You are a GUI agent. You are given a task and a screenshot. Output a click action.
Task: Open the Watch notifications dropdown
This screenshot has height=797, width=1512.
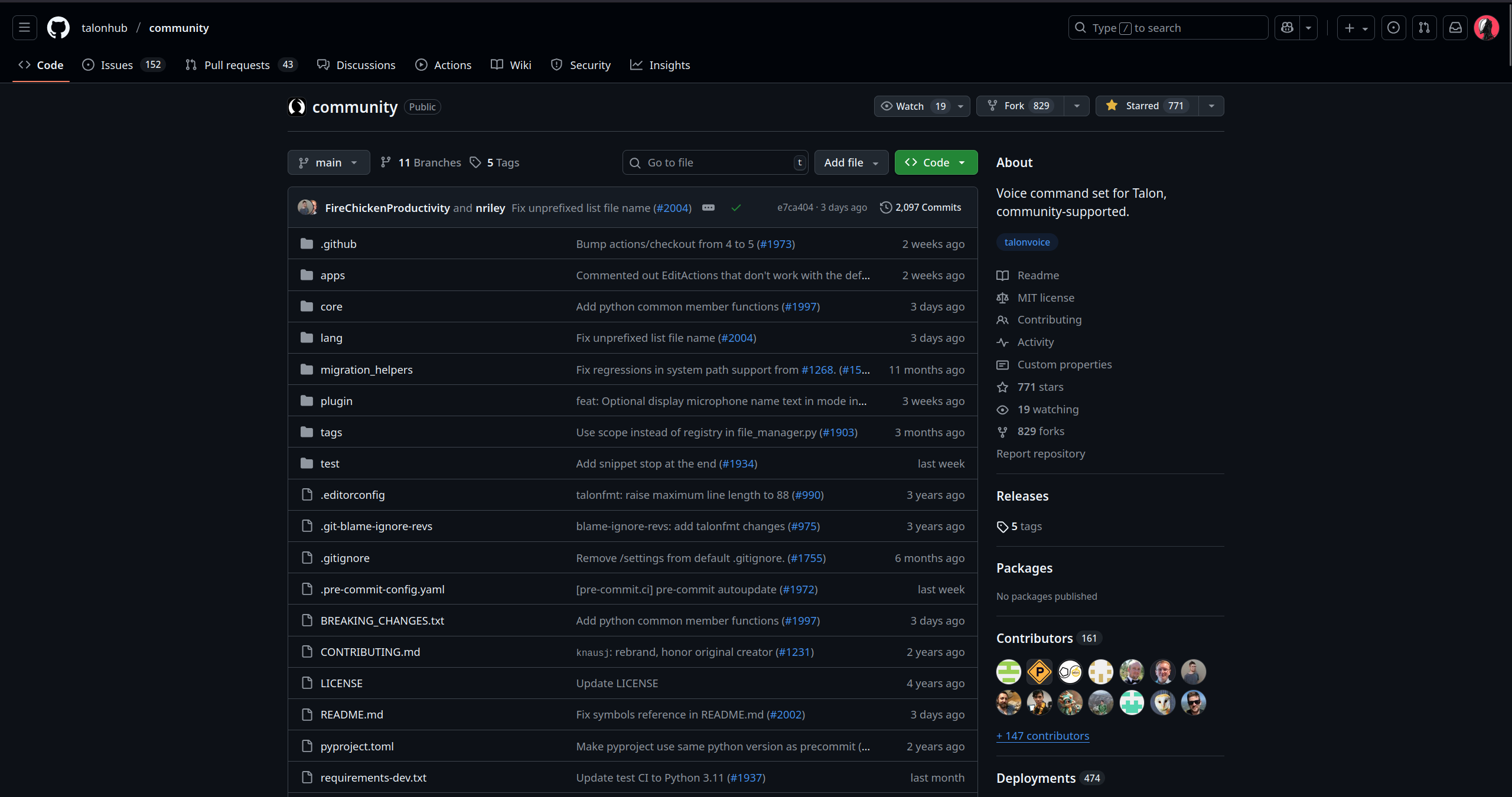[922, 106]
